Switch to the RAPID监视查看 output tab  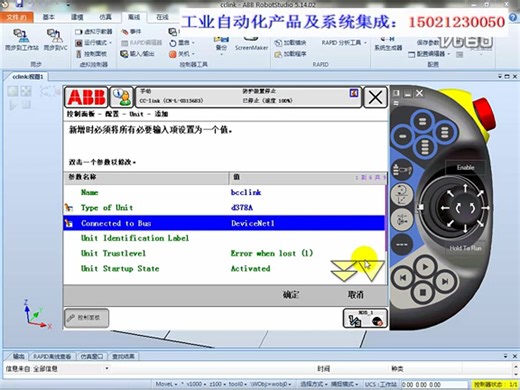[x=52, y=356]
